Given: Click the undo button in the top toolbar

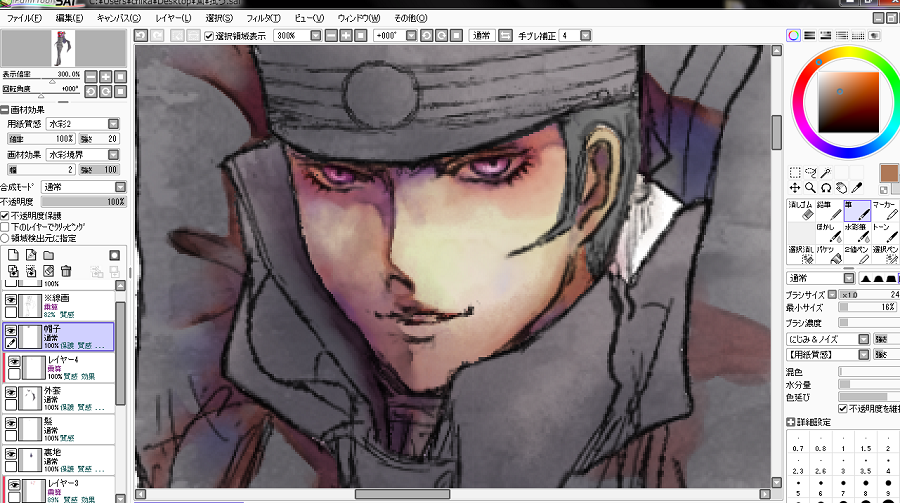Looking at the screenshot, I should pos(141,36).
